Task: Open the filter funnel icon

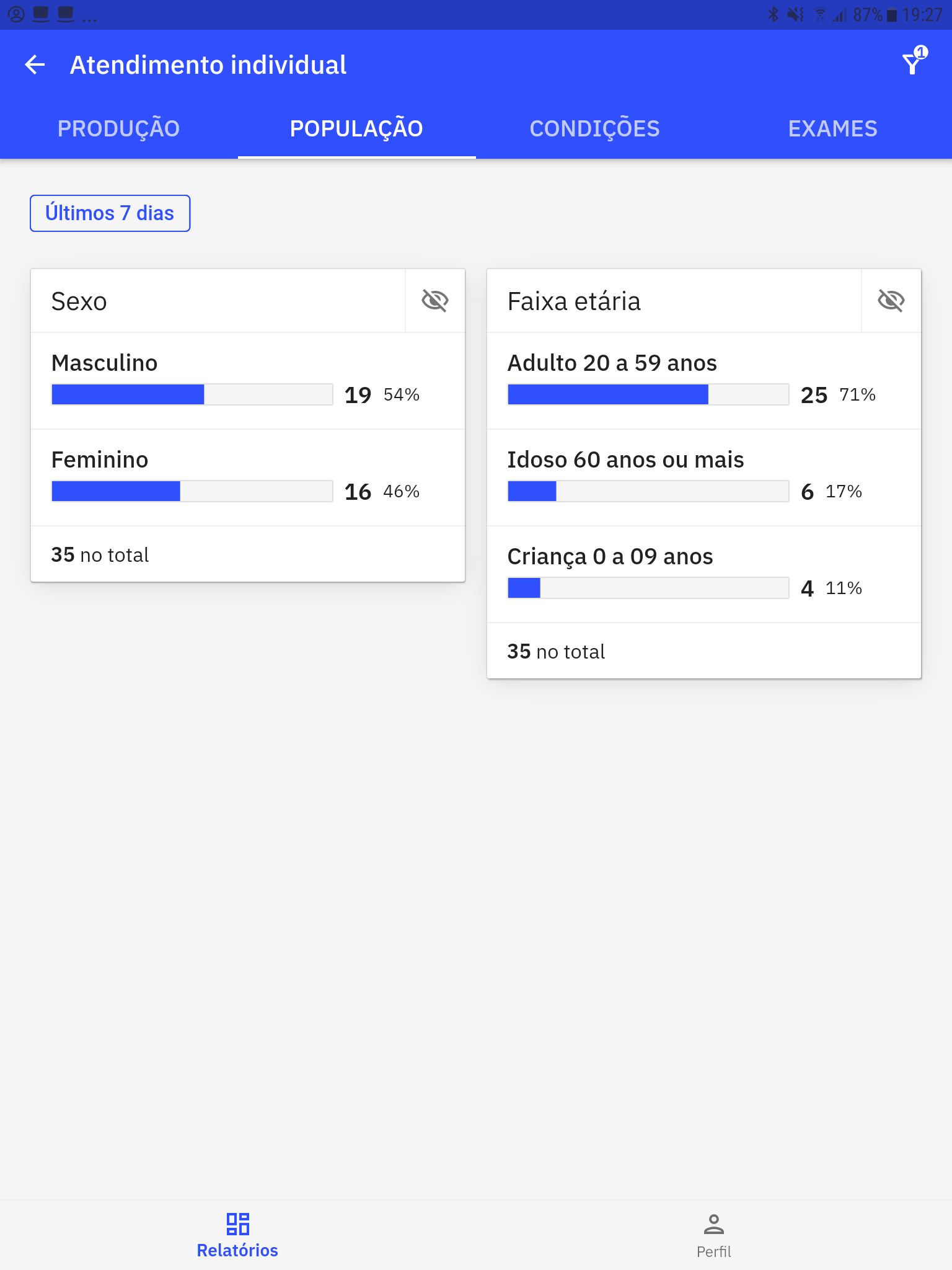Action: coord(914,61)
